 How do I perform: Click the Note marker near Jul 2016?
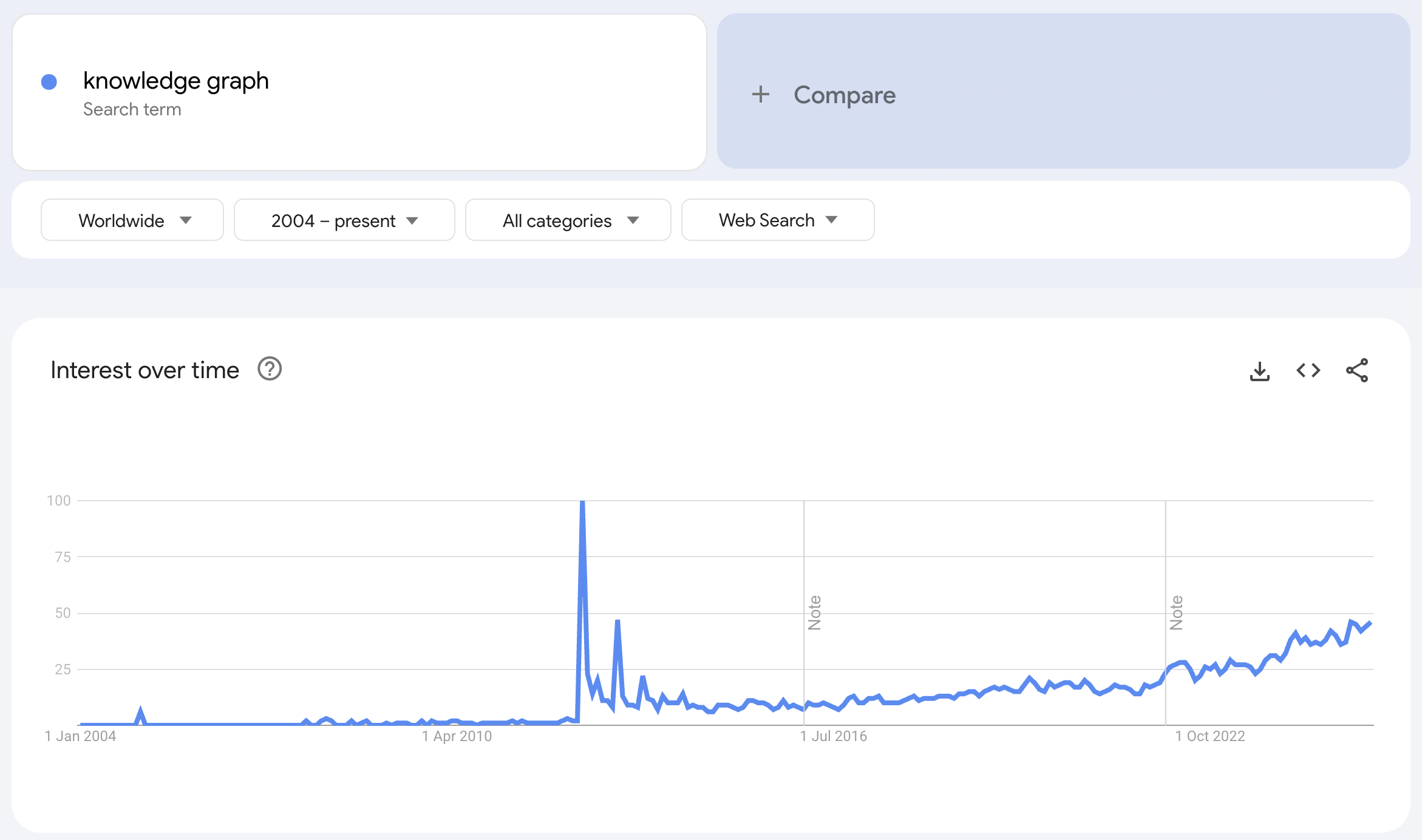pyautogui.click(x=815, y=612)
